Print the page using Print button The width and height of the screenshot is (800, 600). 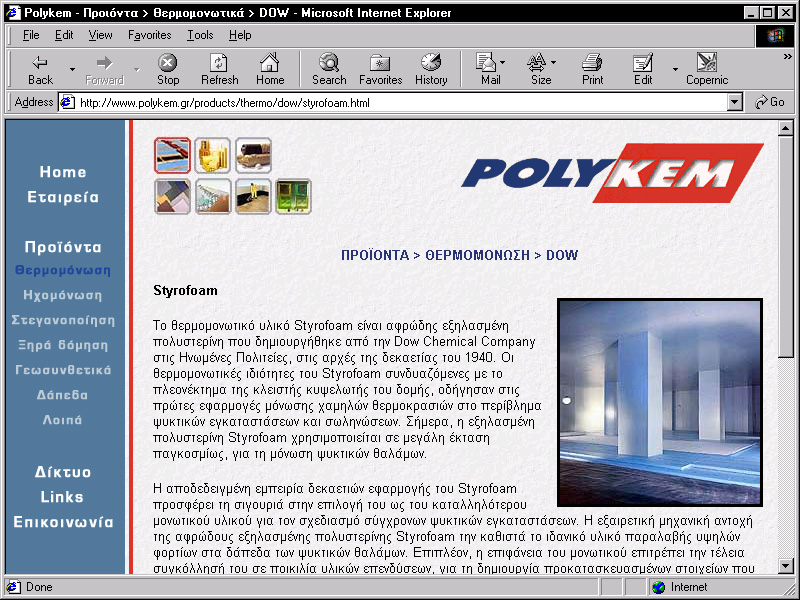592,69
